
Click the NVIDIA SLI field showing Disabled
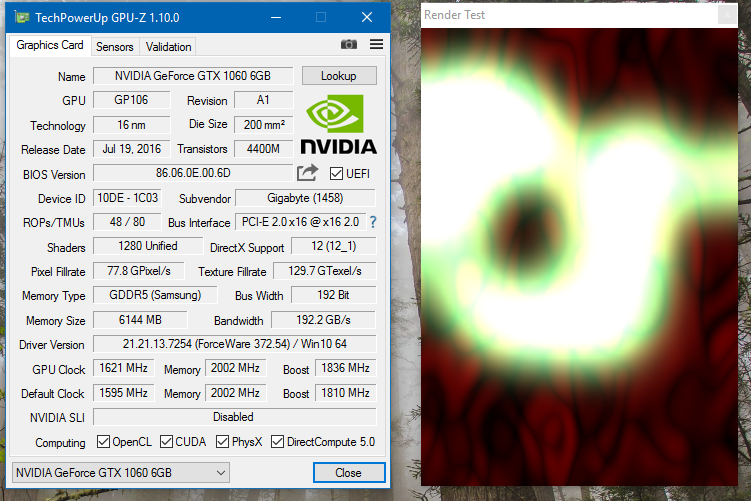click(235, 417)
